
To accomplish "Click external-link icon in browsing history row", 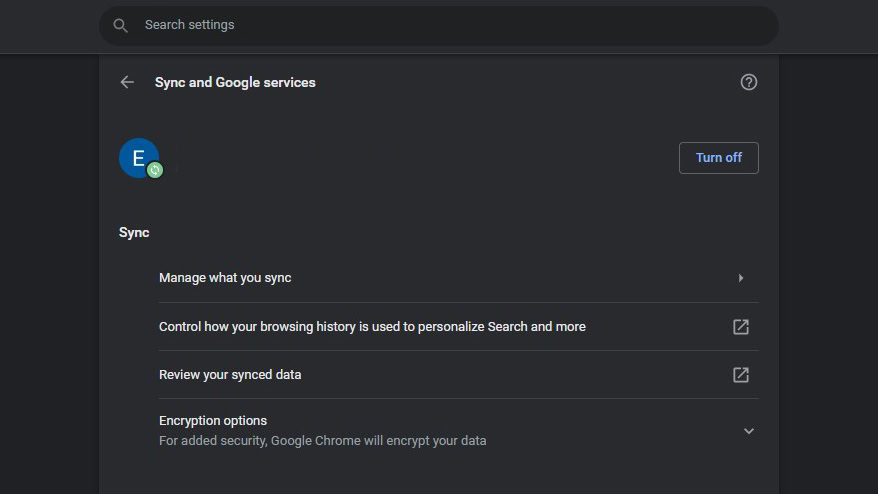I will (741, 327).
